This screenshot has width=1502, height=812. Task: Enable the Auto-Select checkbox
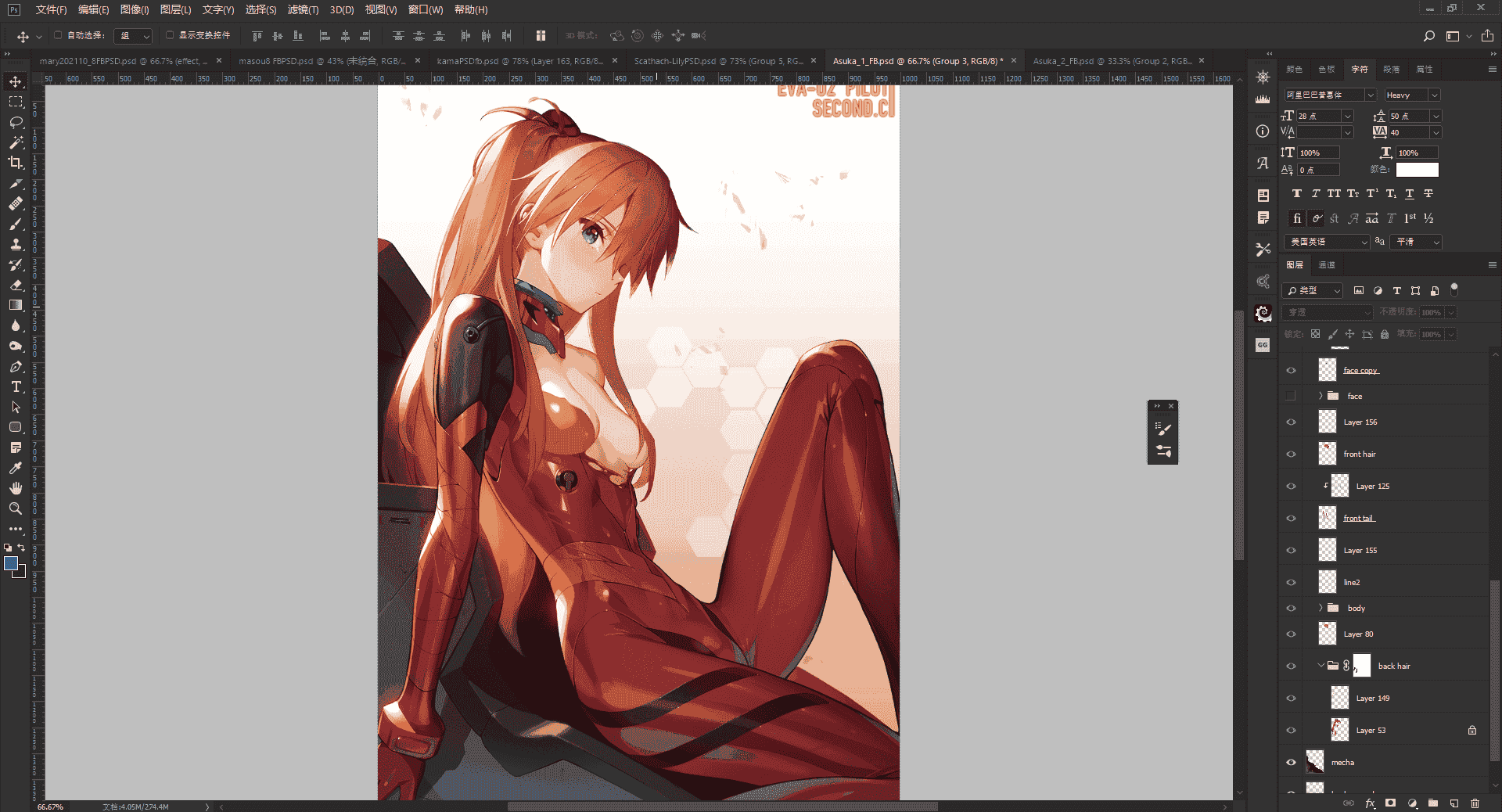click(x=58, y=35)
